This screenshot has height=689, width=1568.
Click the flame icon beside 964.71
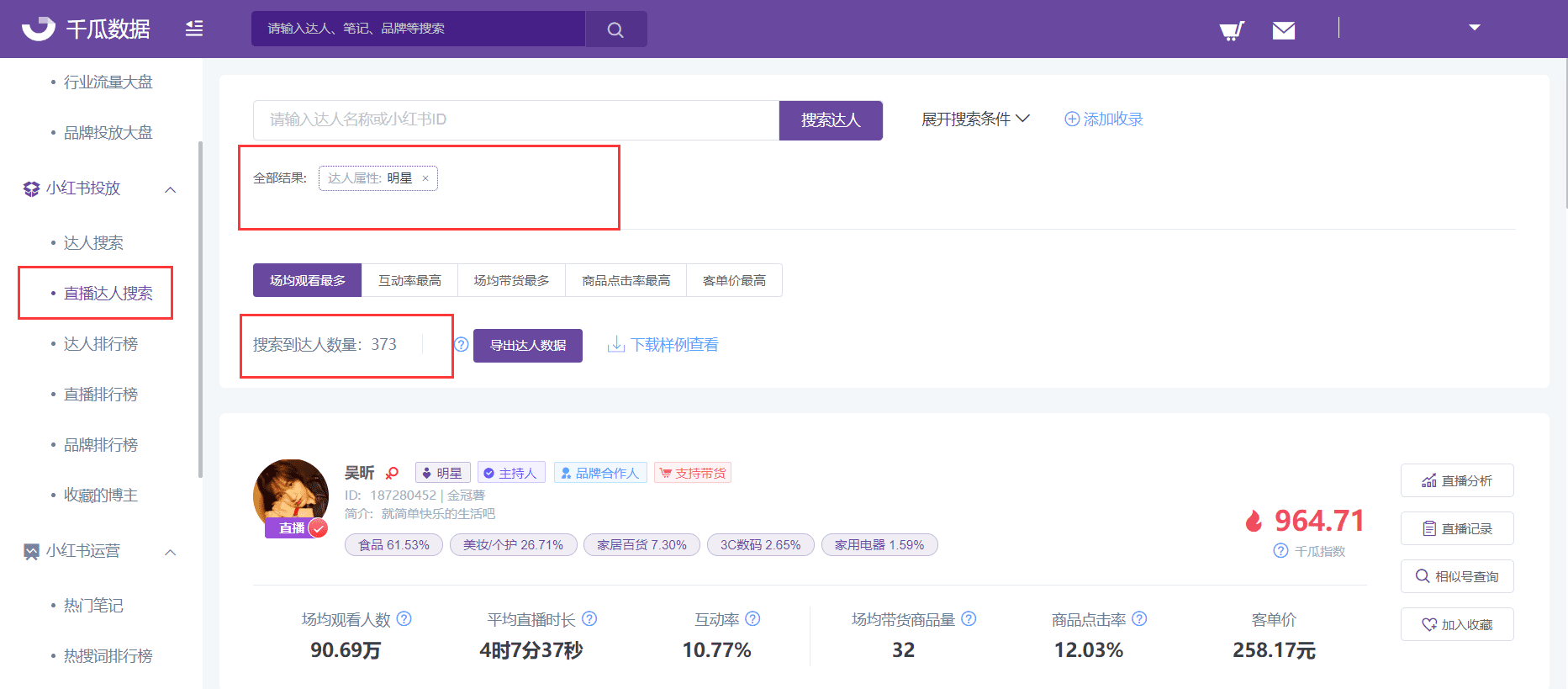(x=1254, y=522)
